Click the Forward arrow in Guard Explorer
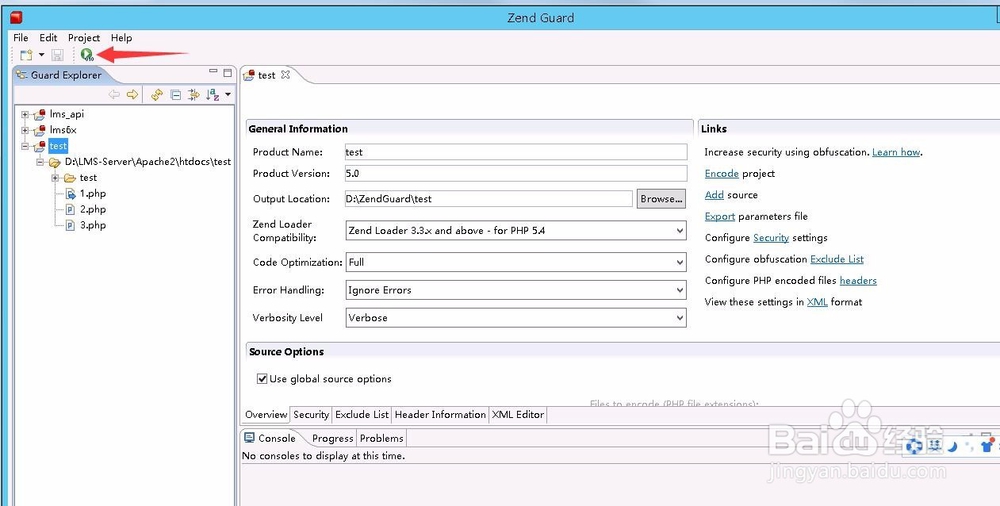 132,94
